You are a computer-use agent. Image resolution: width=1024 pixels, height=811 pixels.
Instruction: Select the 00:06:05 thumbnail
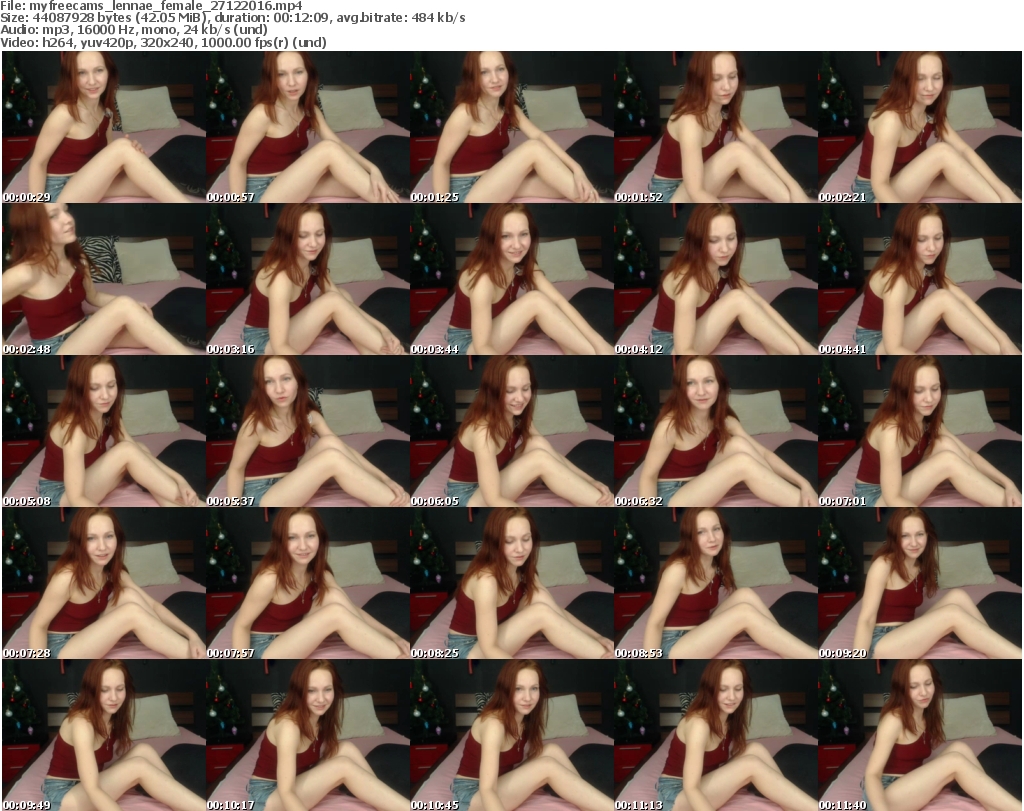pyautogui.click(x=511, y=432)
